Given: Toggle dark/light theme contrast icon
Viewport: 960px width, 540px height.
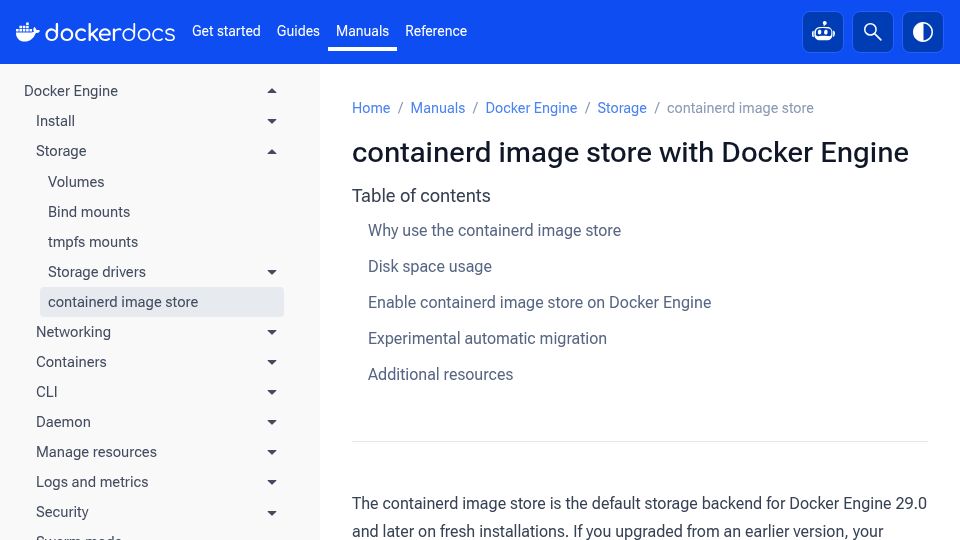Looking at the screenshot, I should 923,32.
